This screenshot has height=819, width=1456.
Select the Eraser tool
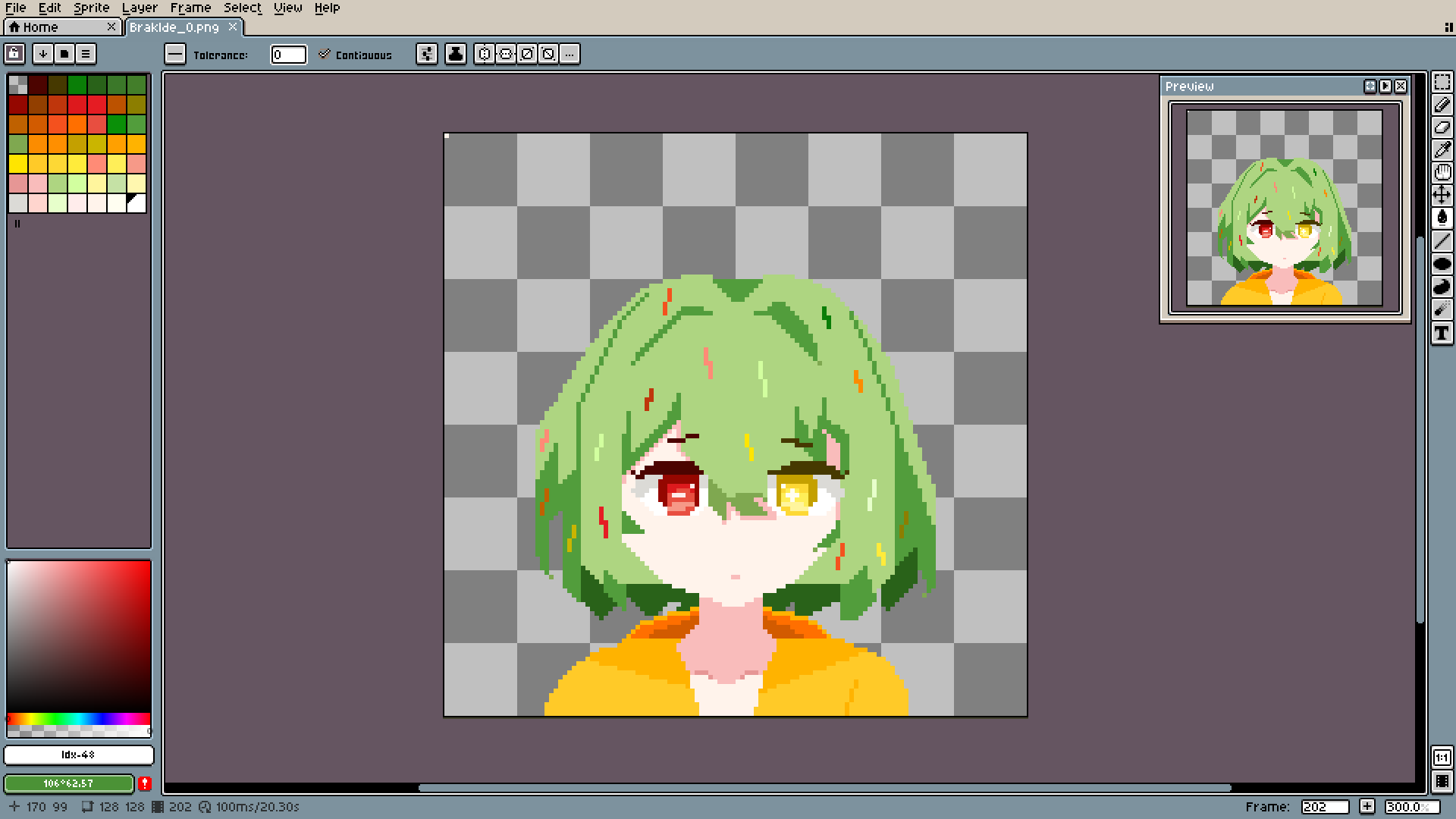pos(1442,127)
